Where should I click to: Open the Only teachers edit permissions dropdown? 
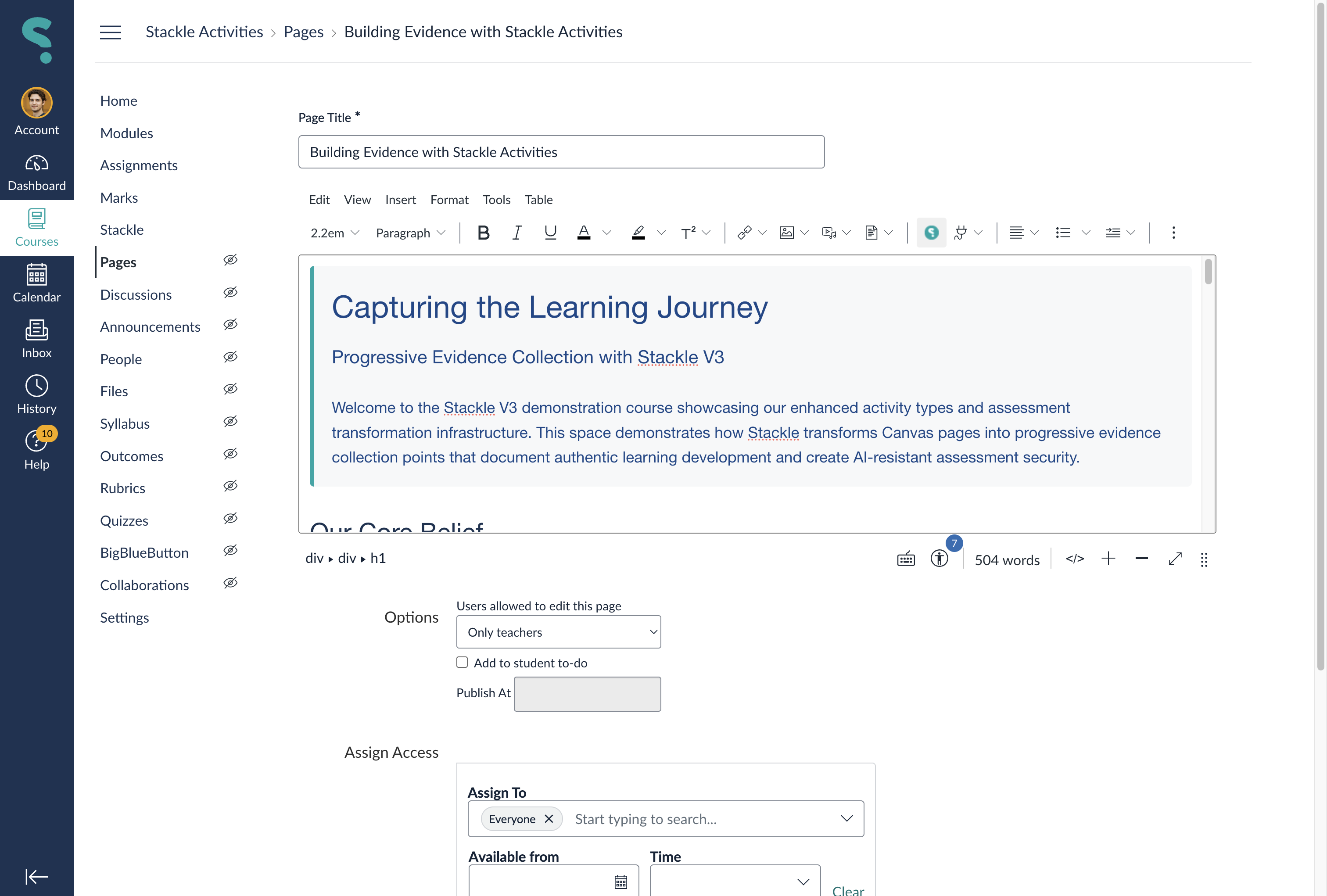pos(559,632)
